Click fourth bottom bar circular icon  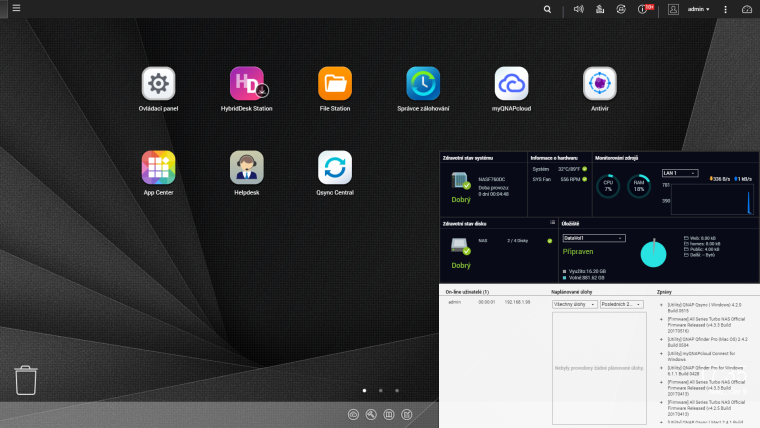click(x=407, y=414)
